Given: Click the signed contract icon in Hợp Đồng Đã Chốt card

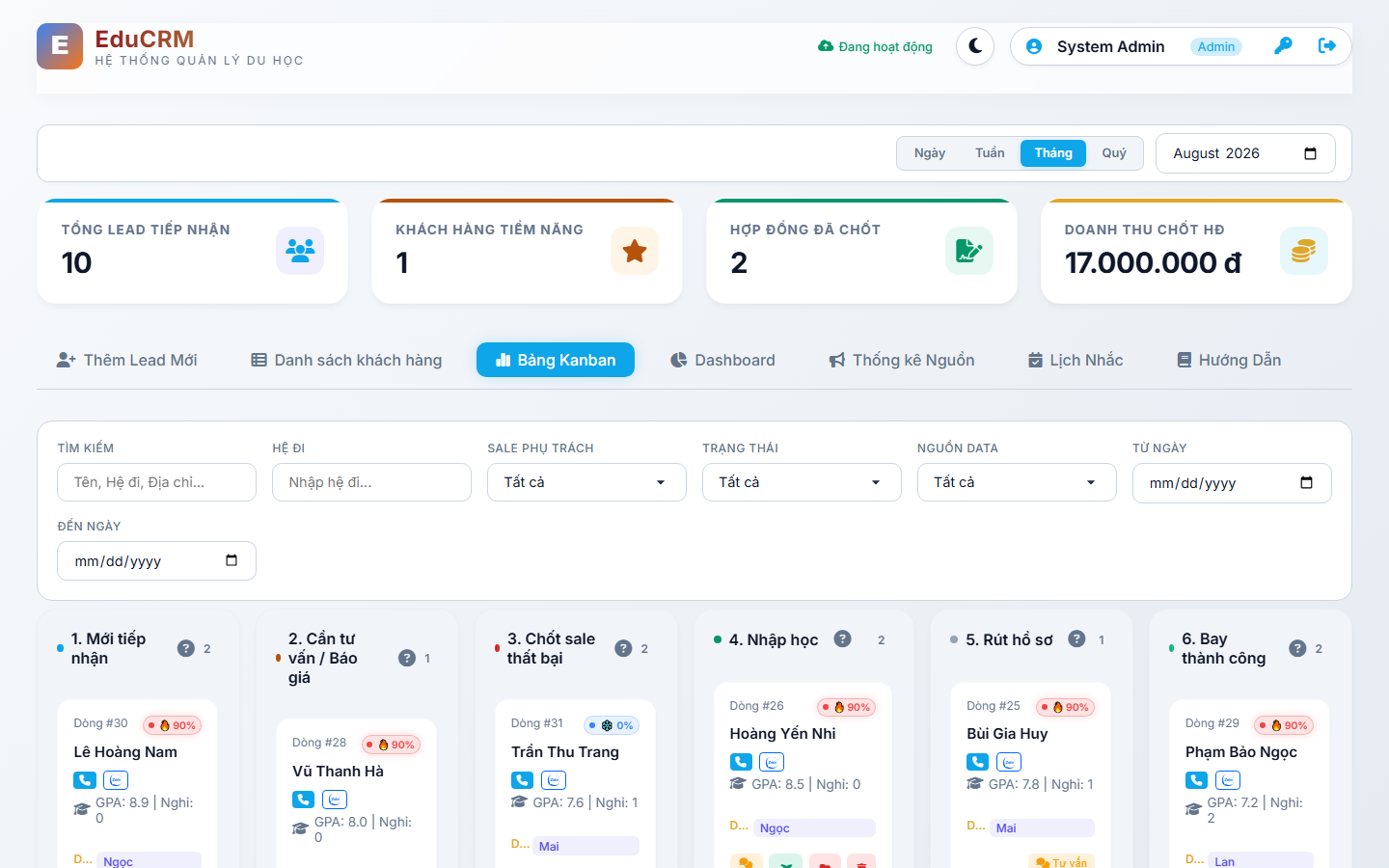Looking at the screenshot, I should tap(969, 251).
